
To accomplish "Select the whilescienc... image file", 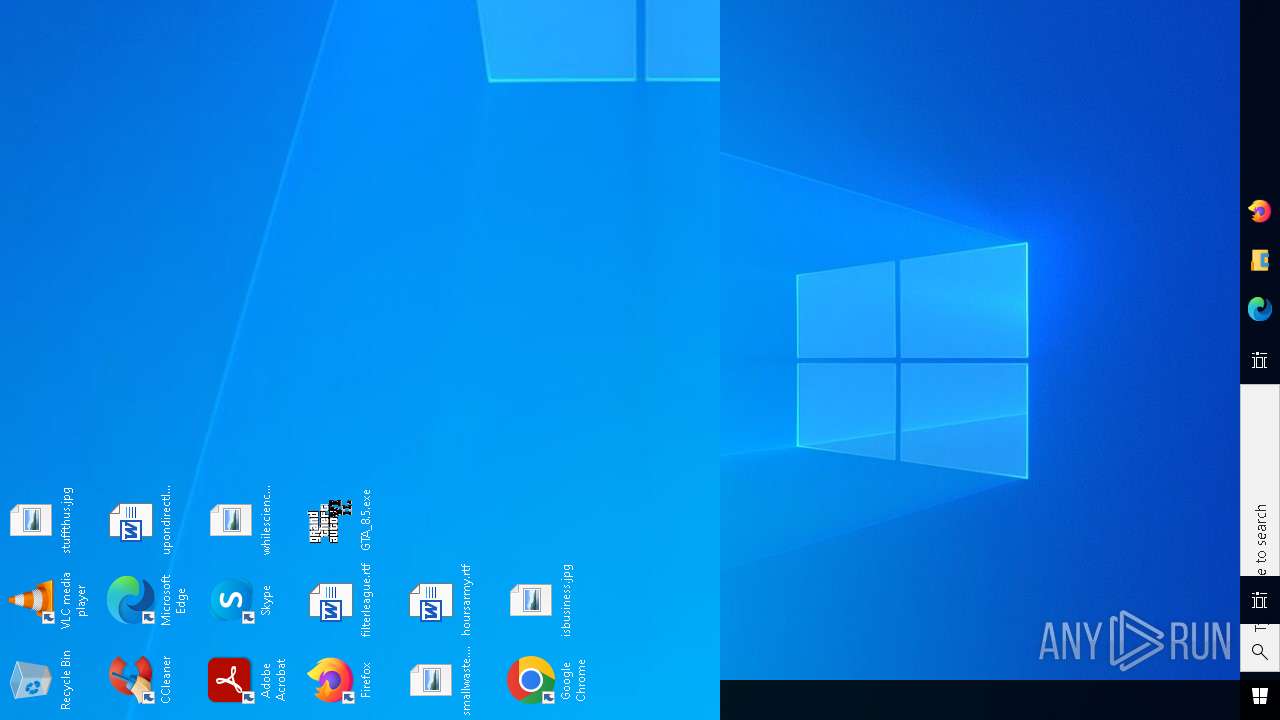I will point(240,520).
